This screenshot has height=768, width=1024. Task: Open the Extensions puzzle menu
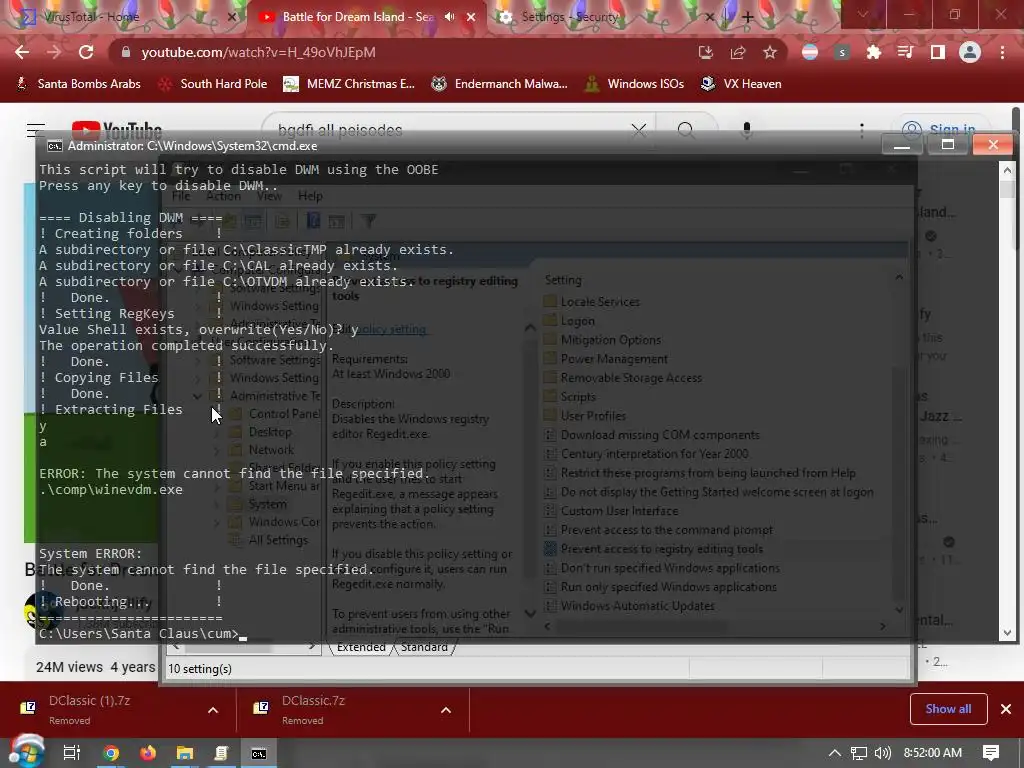[x=874, y=52]
